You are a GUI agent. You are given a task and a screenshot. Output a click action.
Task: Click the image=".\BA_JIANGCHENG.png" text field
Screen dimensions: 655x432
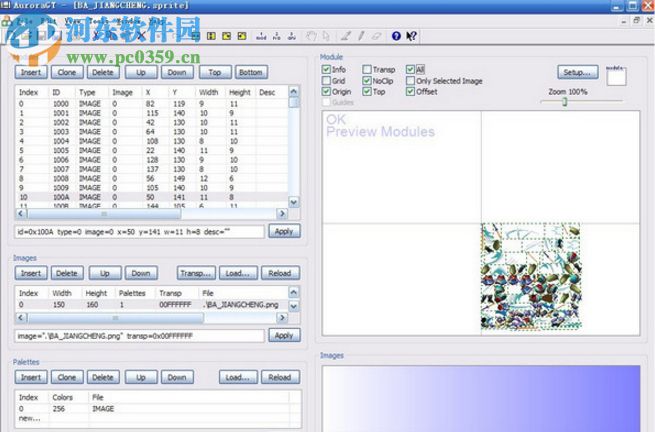coord(140,336)
